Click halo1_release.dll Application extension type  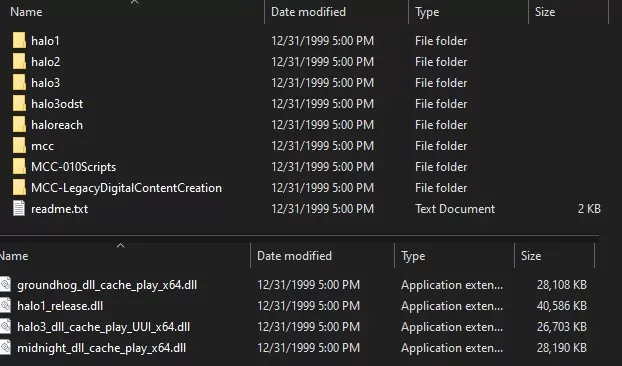[452, 306]
